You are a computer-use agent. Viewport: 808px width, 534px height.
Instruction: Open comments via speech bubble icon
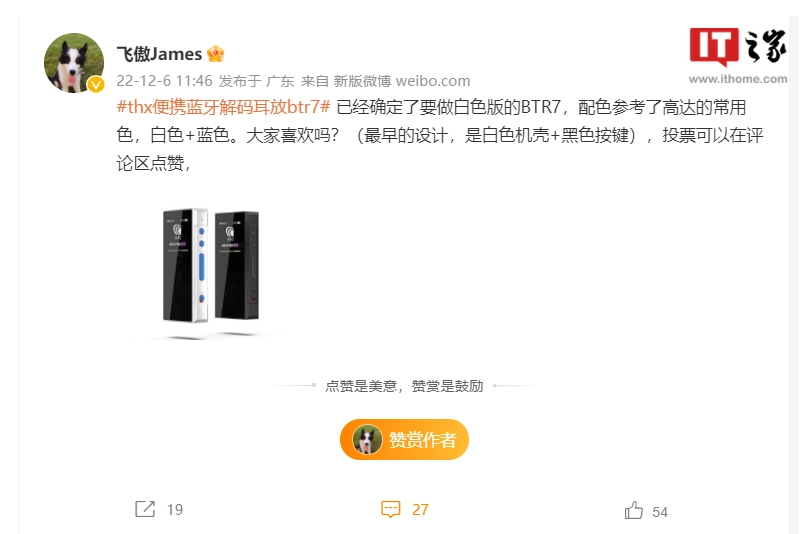pos(391,509)
